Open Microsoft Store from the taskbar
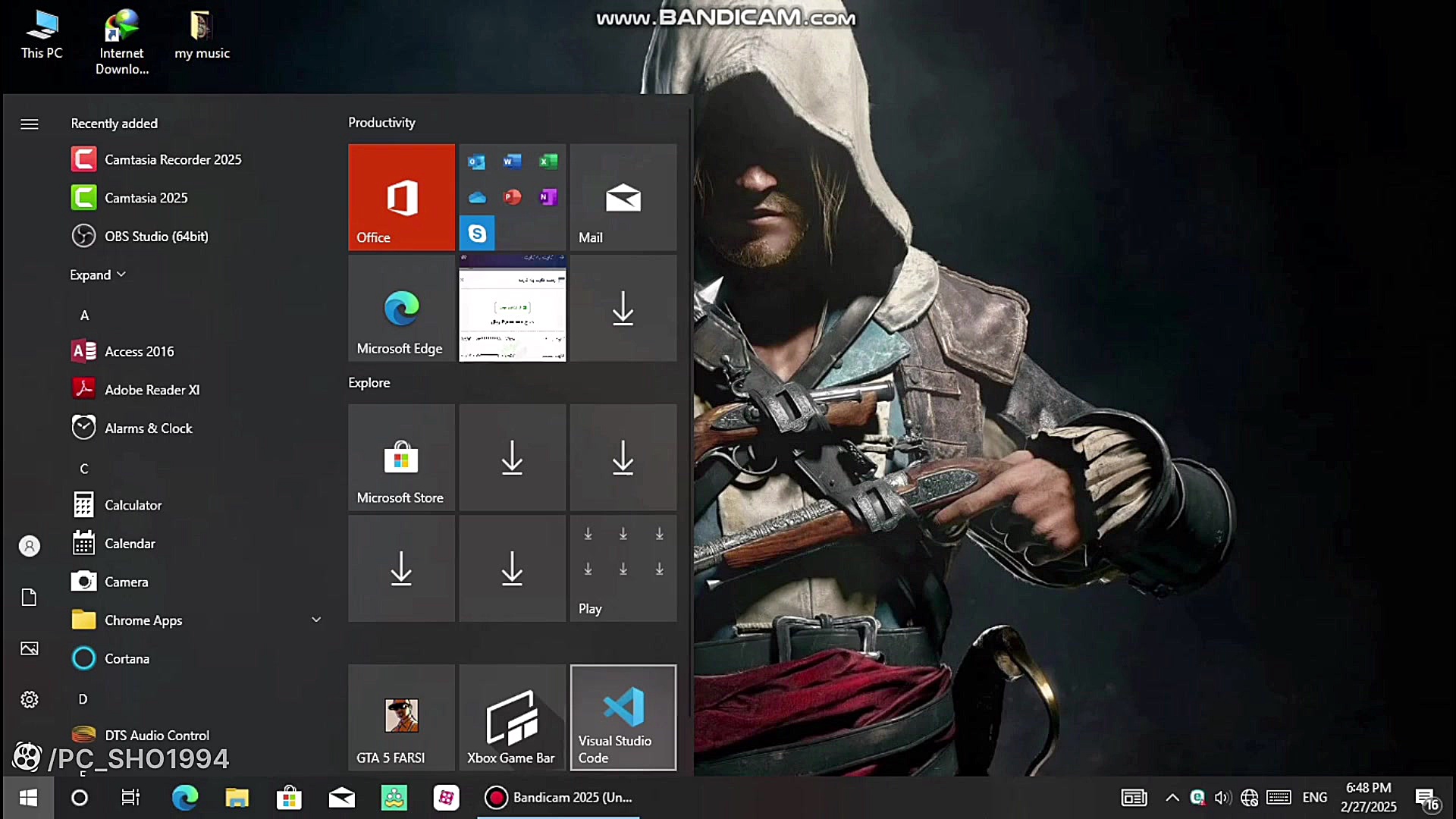The width and height of the screenshot is (1456, 819). (x=289, y=798)
